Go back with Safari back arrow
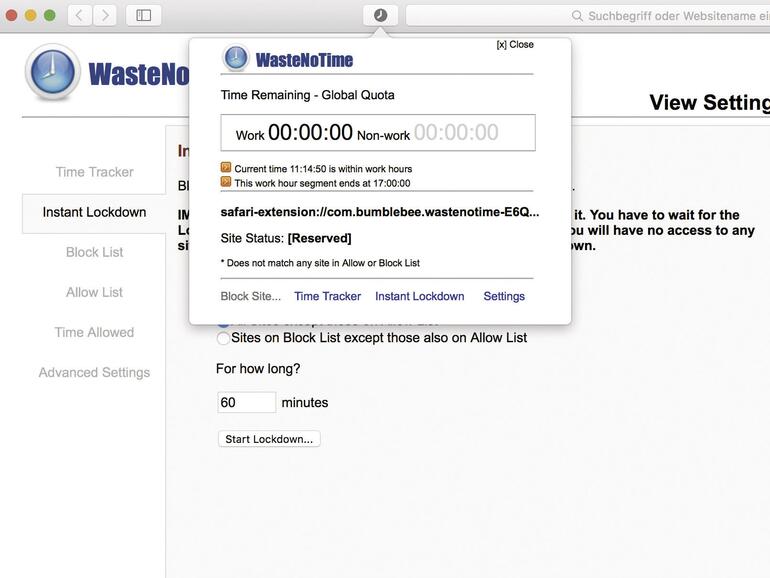Screen dimensions: 770x578 [x=80, y=15]
